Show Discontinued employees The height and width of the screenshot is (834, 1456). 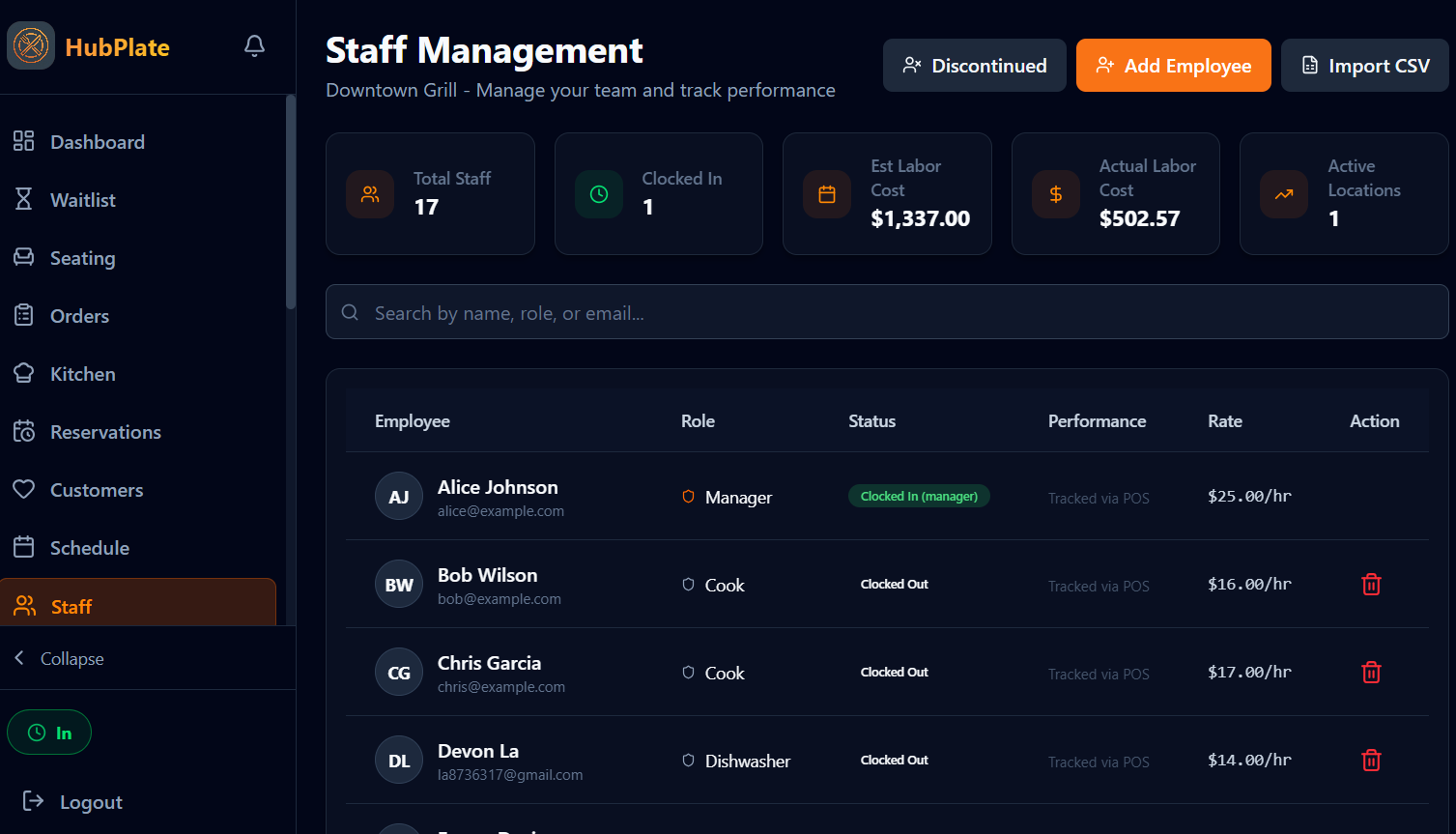(974, 66)
